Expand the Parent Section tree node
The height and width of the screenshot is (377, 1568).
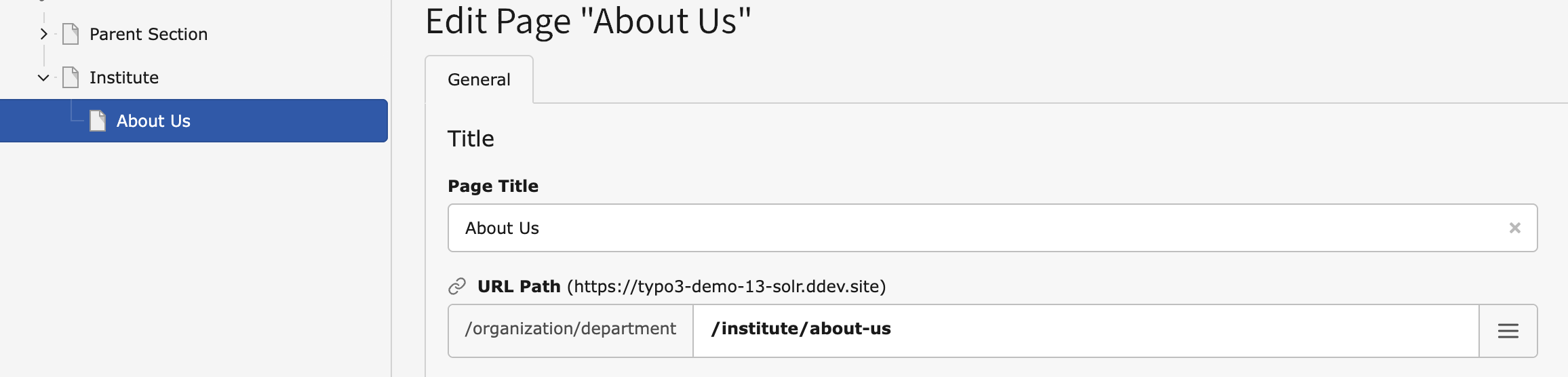coord(43,34)
